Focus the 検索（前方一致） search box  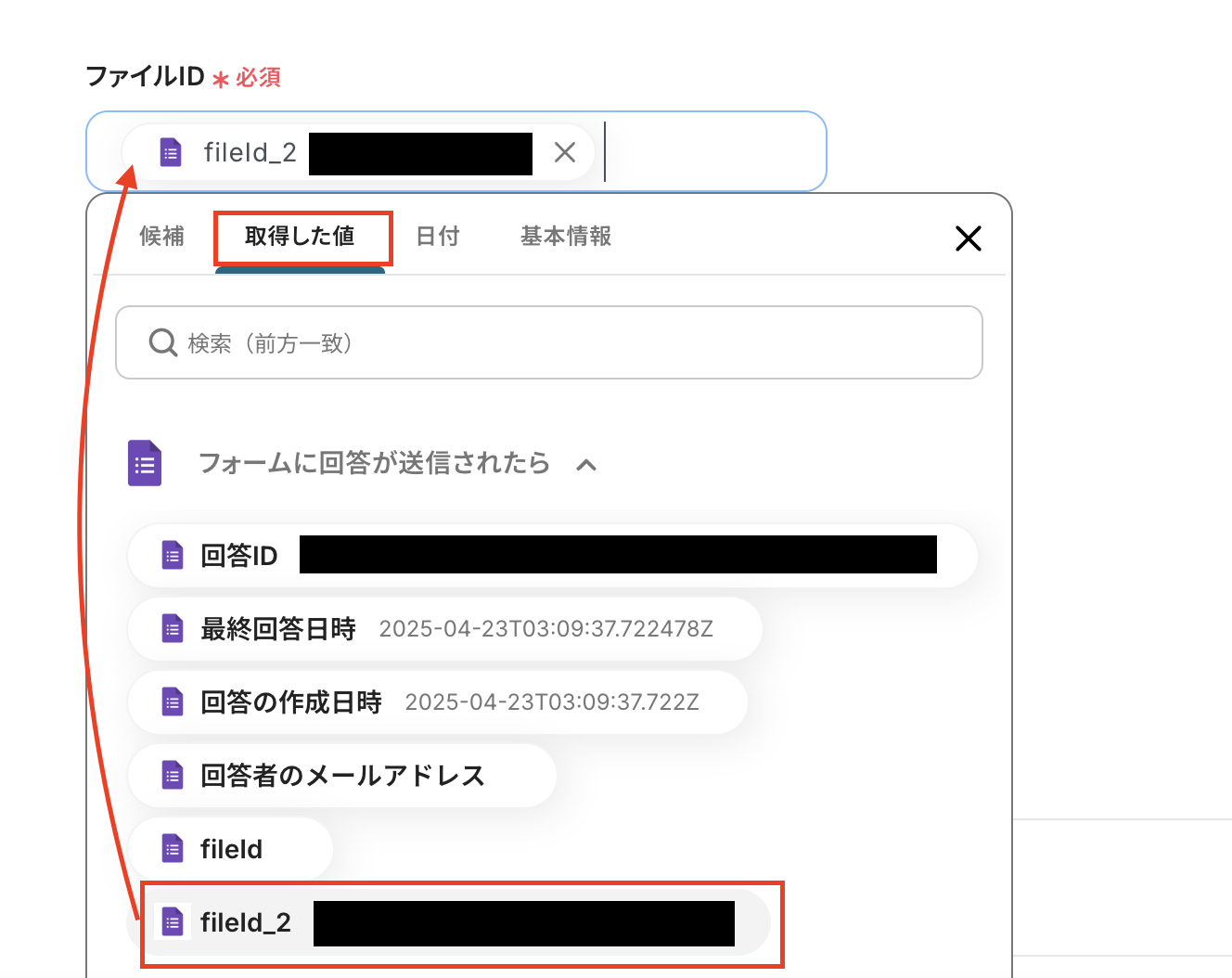pyautogui.click(x=549, y=342)
